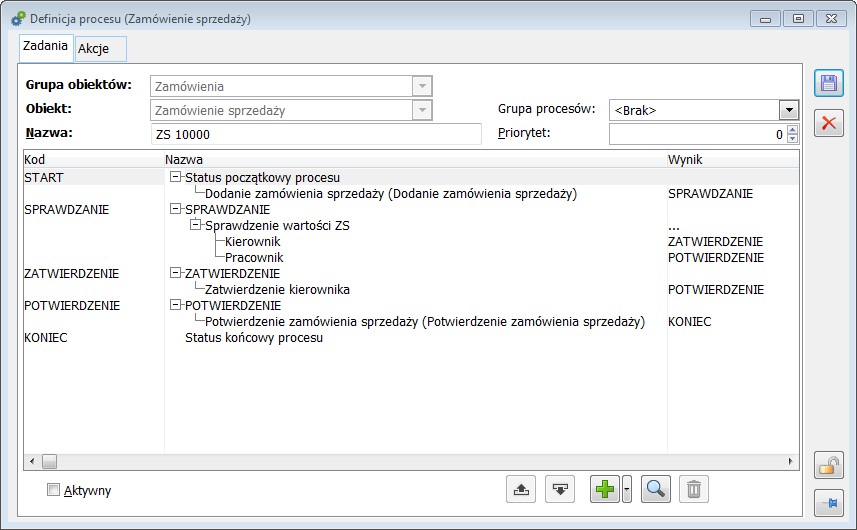
Task: Save the process definition with the floppy disk icon
Action: pyautogui.click(x=829, y=84)
